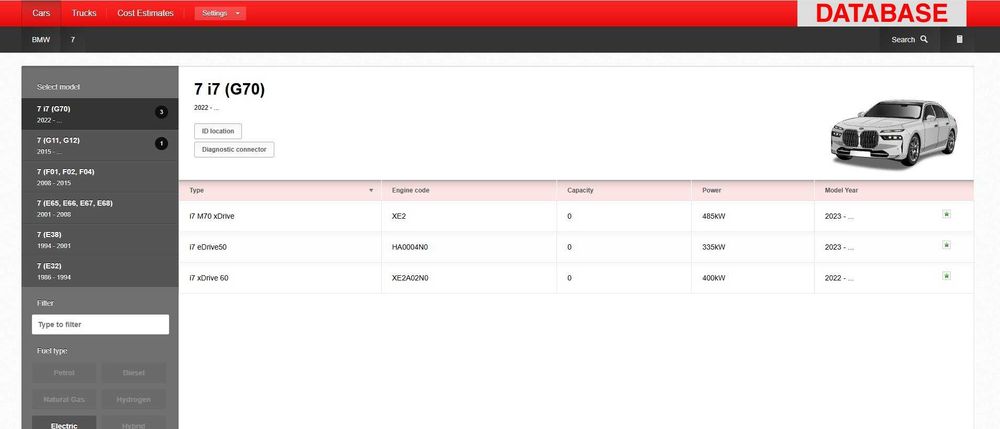Click the count badge on 7 (G11, G12)

click(x=161, y=144)
